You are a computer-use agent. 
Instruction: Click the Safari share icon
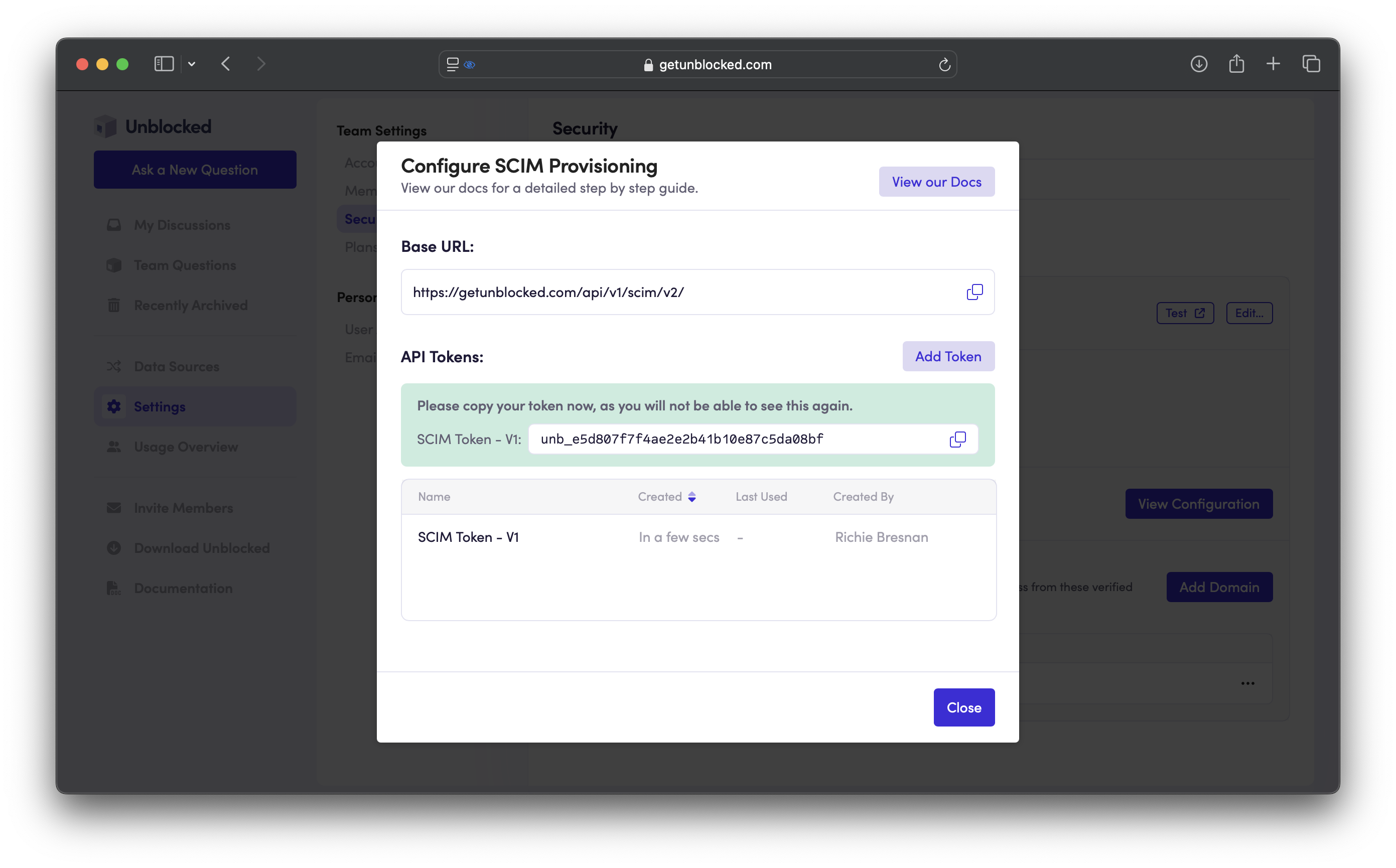click(x=1236, y=63)
